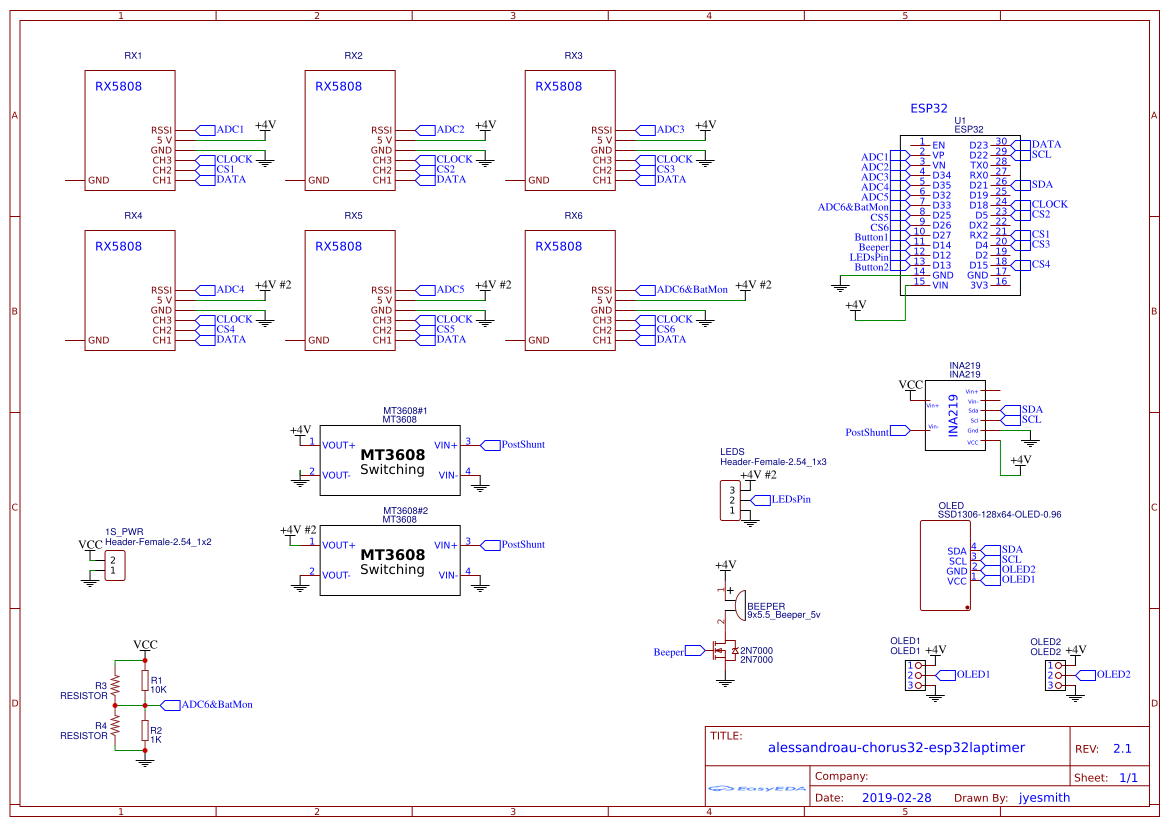Select the RX6 RX5808 module body

coord(571,291)
